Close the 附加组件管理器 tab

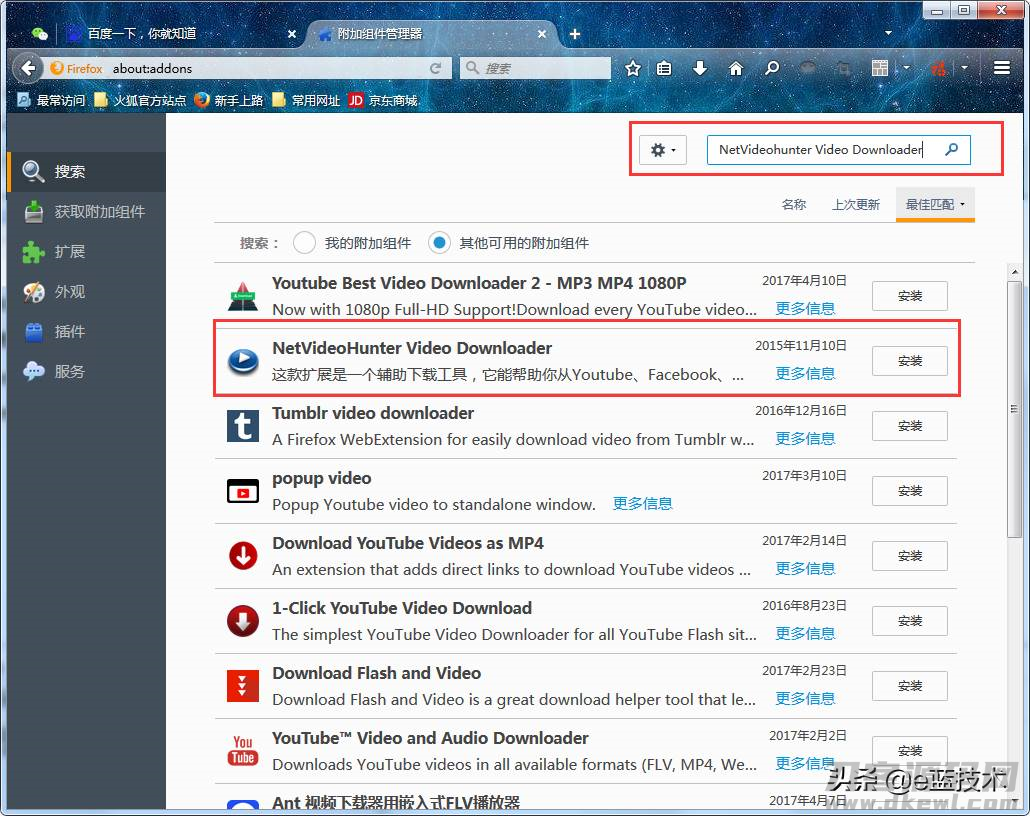pos(542,34)
